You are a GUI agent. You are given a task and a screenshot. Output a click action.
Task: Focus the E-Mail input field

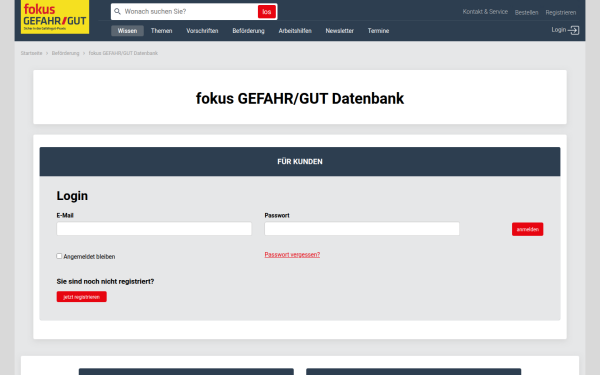(154, 229)
